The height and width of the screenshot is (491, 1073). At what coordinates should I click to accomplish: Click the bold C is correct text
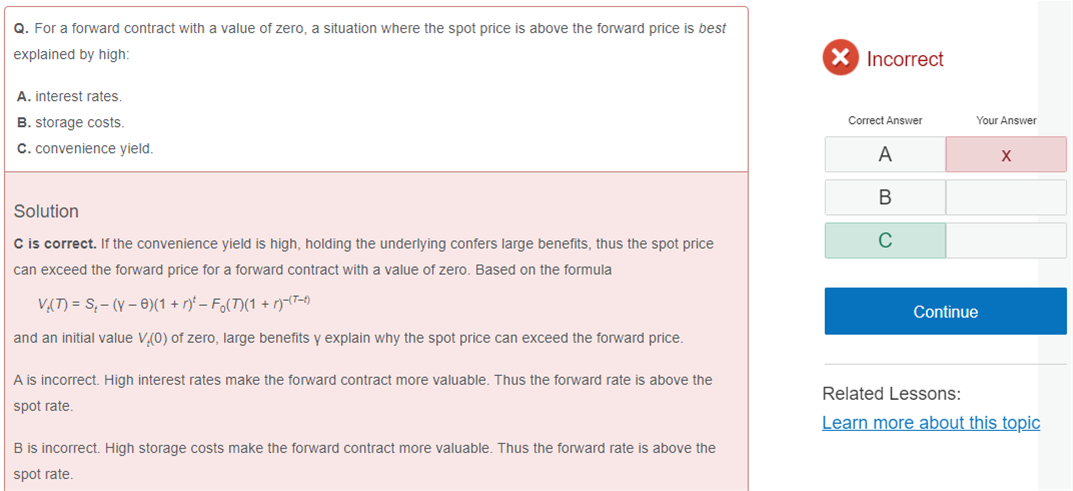[x=55, y=244]
